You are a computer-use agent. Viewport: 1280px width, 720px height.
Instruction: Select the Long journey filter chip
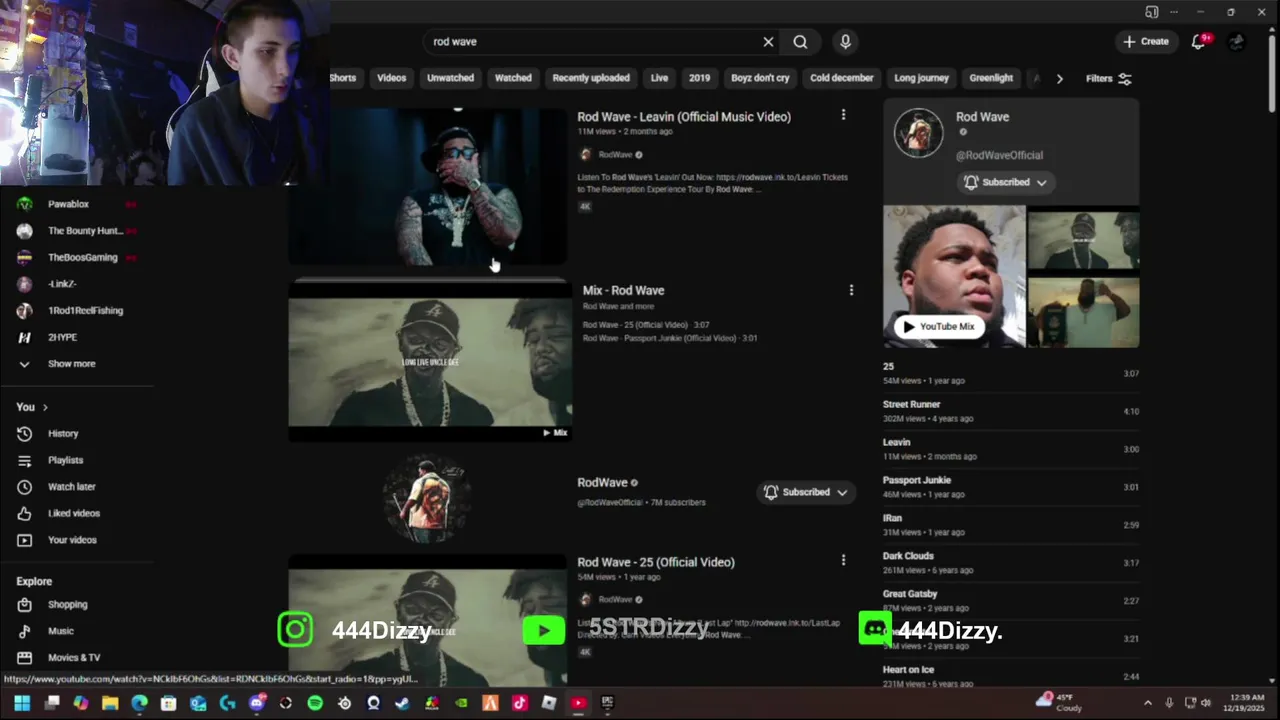(x=921, y=78)
